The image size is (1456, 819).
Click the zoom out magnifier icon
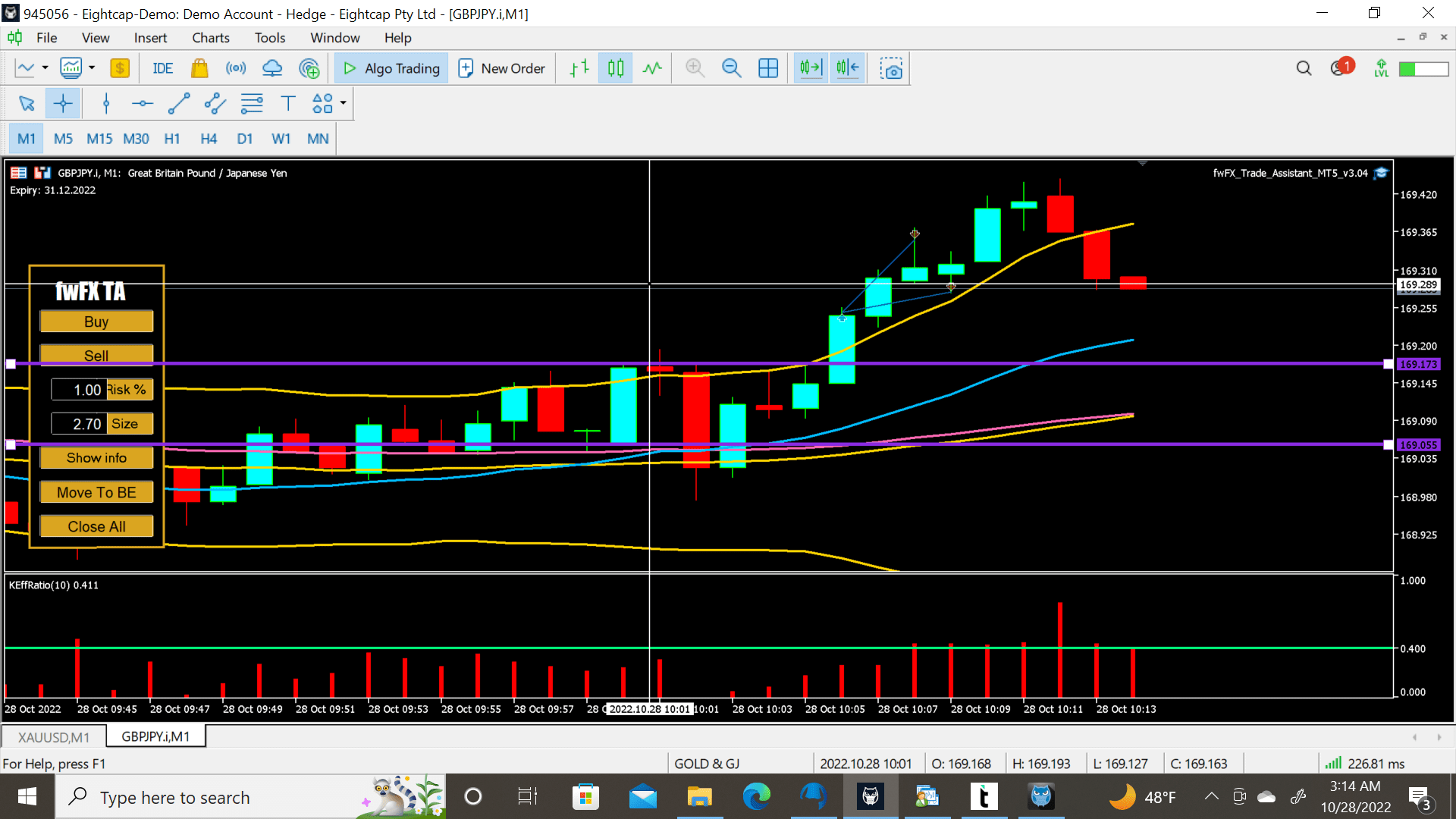(x=731, y=68)
